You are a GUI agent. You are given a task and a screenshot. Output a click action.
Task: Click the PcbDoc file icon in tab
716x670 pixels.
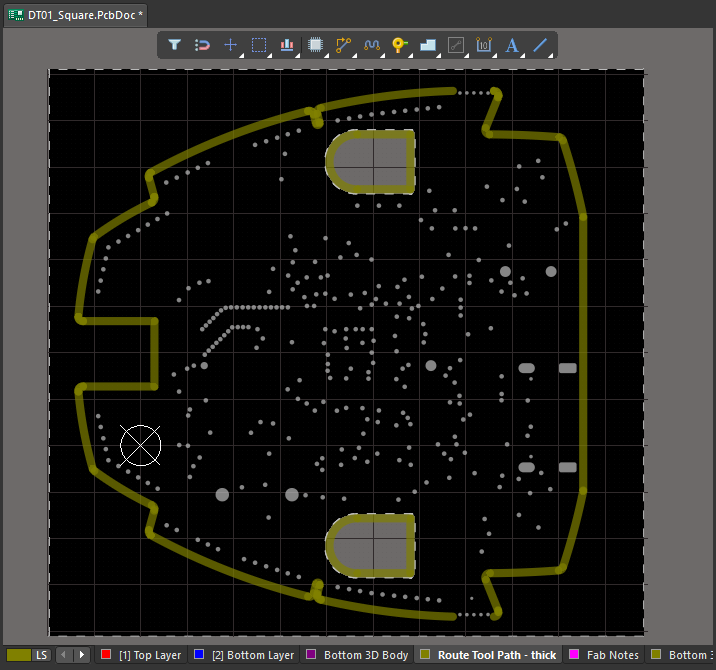pyautogui.click(x=16, y=15)
